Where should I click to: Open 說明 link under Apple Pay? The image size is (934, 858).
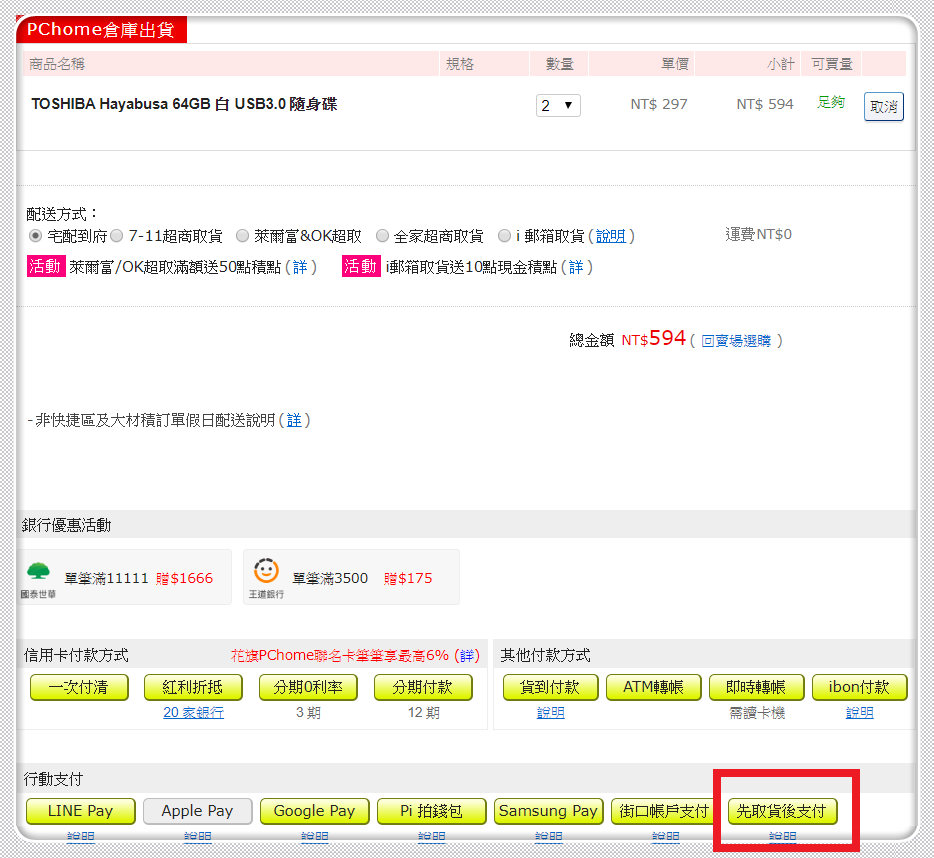[198, 836]
